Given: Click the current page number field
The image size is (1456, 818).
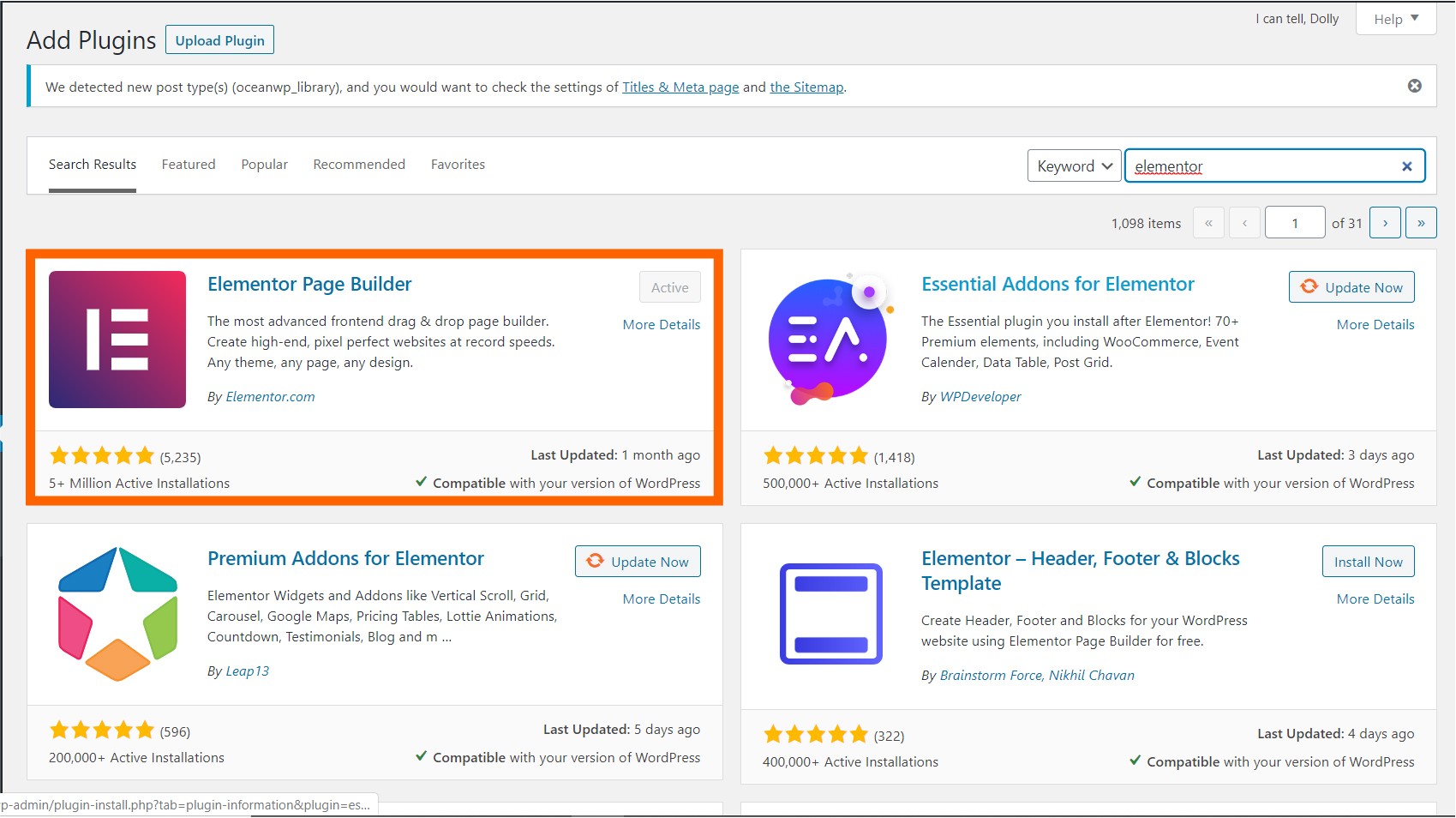Looking at the screenshot, I should pyautogui.click(x=1294, y=223).
